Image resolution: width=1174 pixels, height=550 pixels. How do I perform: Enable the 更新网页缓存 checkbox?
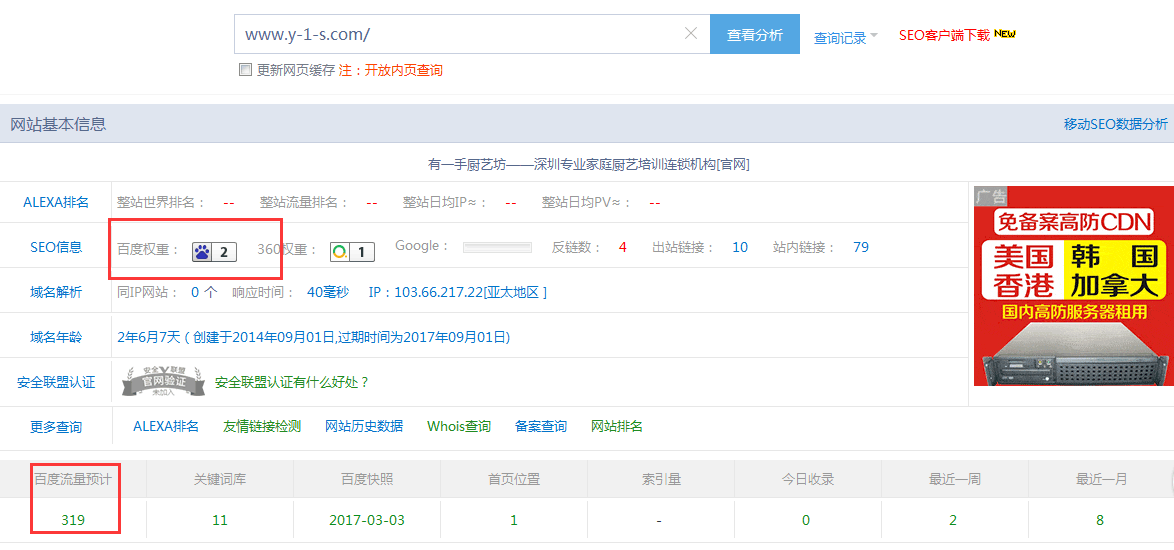(x=245, y=70)
